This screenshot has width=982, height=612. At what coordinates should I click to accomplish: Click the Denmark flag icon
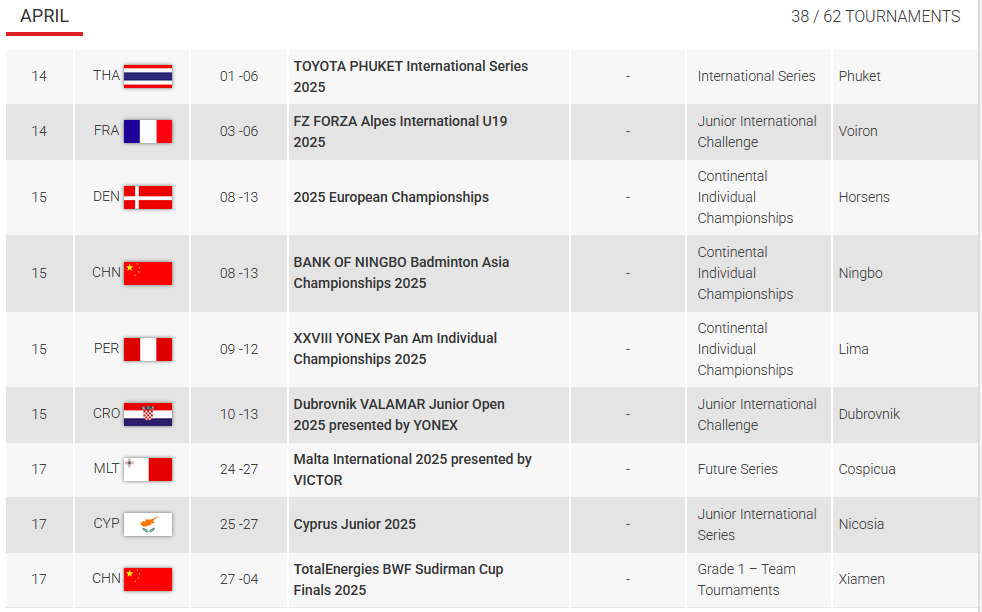pyautogui.click(x=148, y=197)
